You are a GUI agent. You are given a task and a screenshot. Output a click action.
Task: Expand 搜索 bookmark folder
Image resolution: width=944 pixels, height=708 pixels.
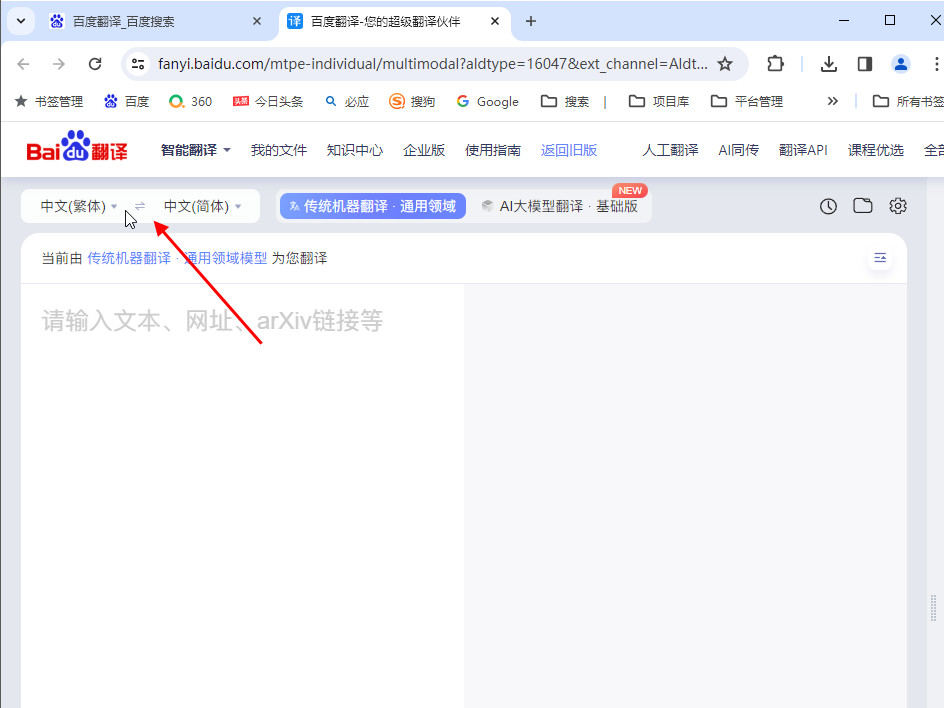click(565, 102)
